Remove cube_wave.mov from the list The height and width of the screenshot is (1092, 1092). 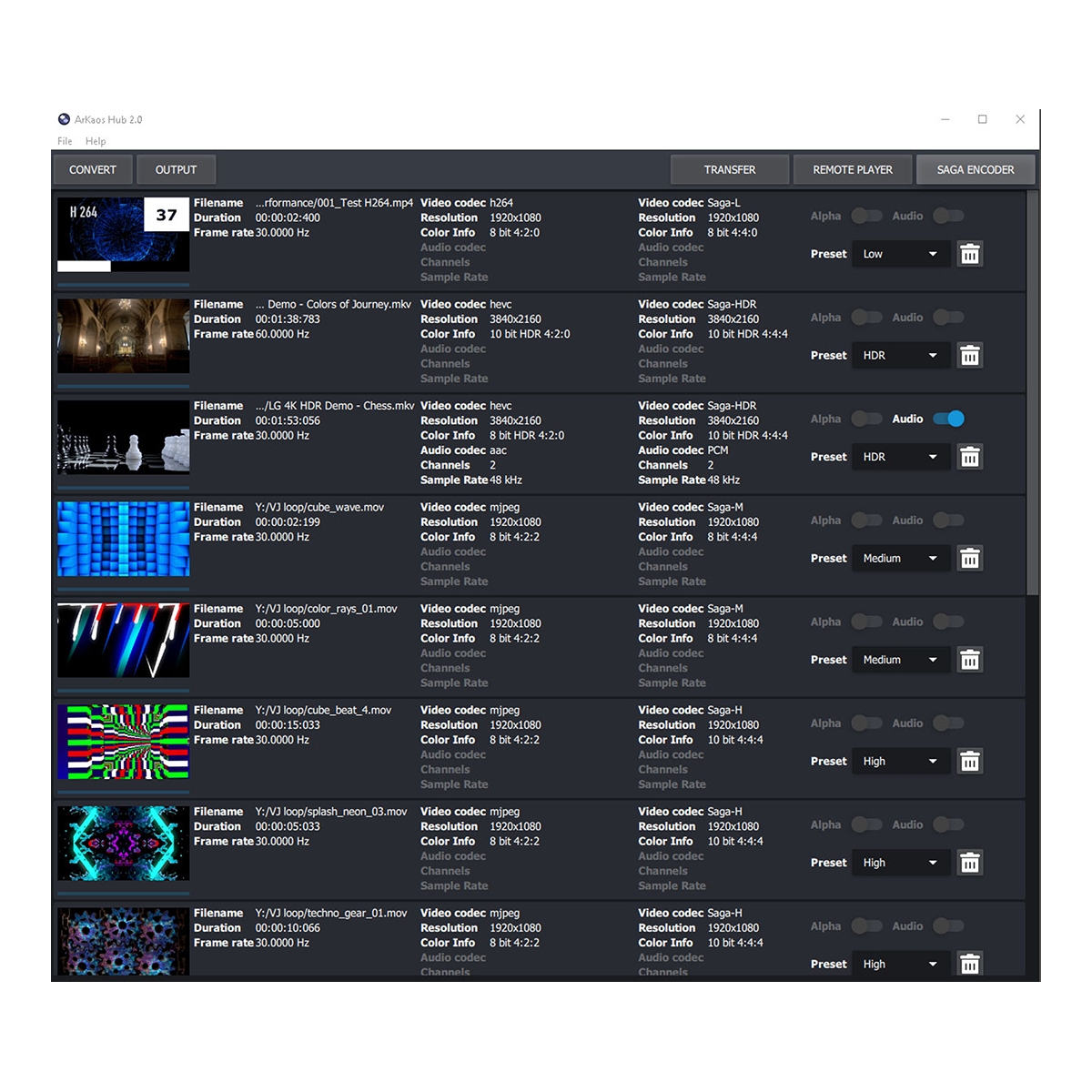point(970,558)
